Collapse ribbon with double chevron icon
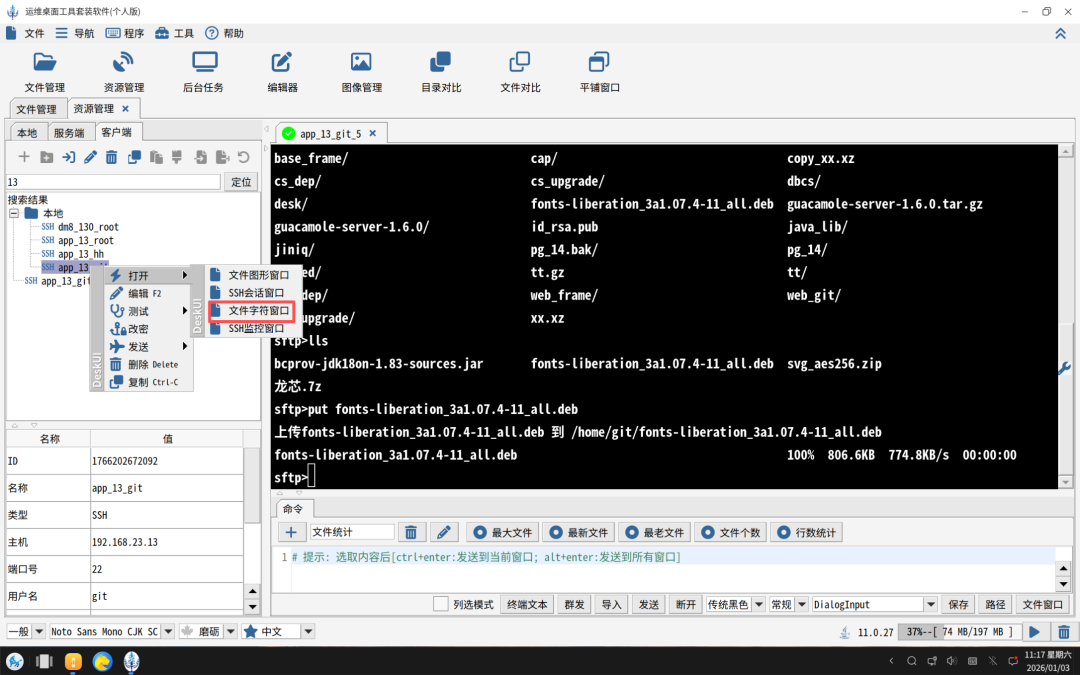The image size is (1080, 675). click(1061, 34)
